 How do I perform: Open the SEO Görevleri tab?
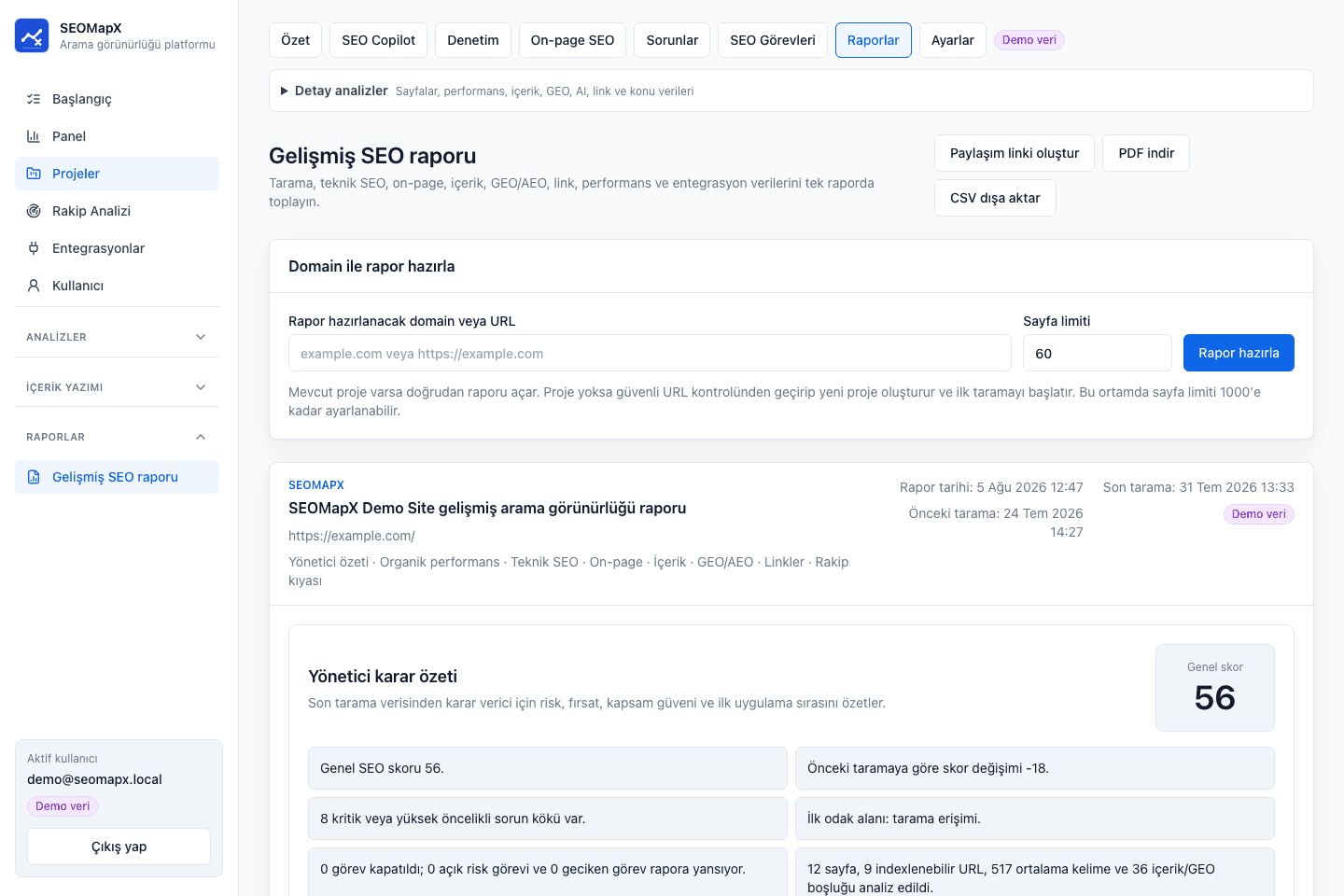point(773,40)
